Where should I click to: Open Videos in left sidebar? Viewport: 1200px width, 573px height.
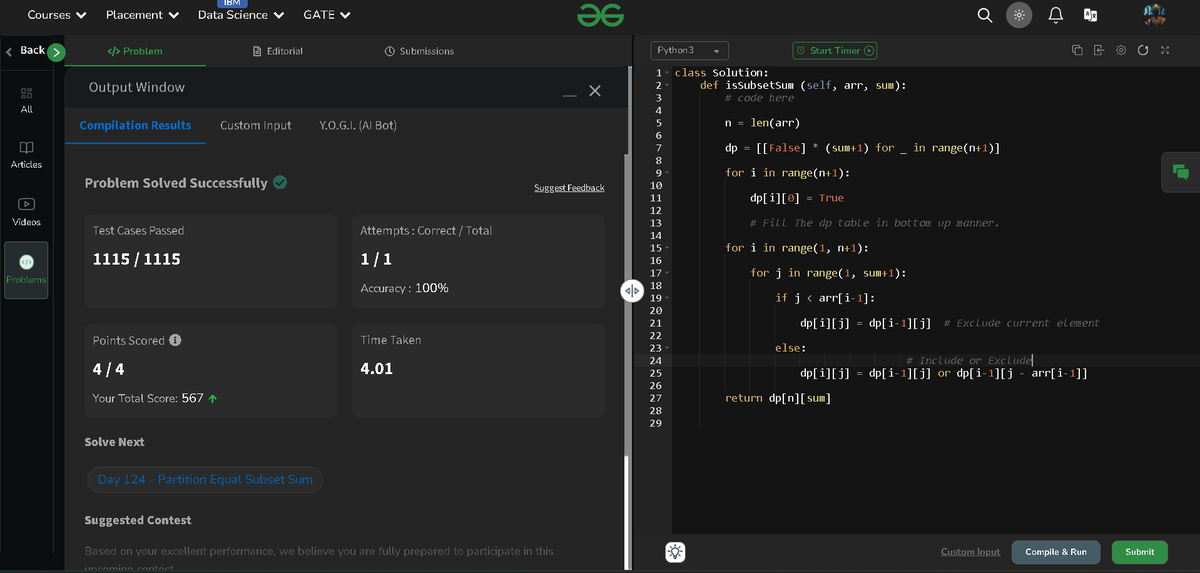point(26,211)
